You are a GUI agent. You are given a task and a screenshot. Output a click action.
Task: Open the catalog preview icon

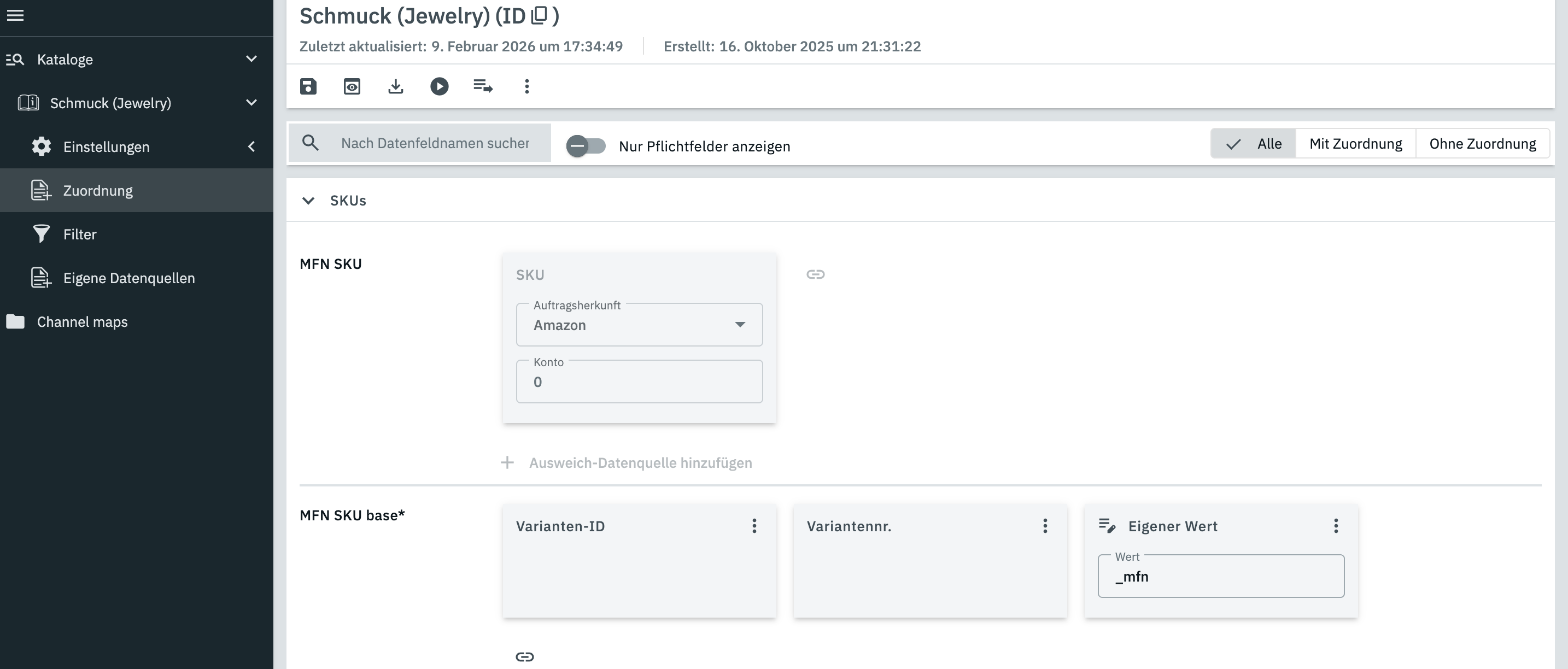[x=352, y=86]
